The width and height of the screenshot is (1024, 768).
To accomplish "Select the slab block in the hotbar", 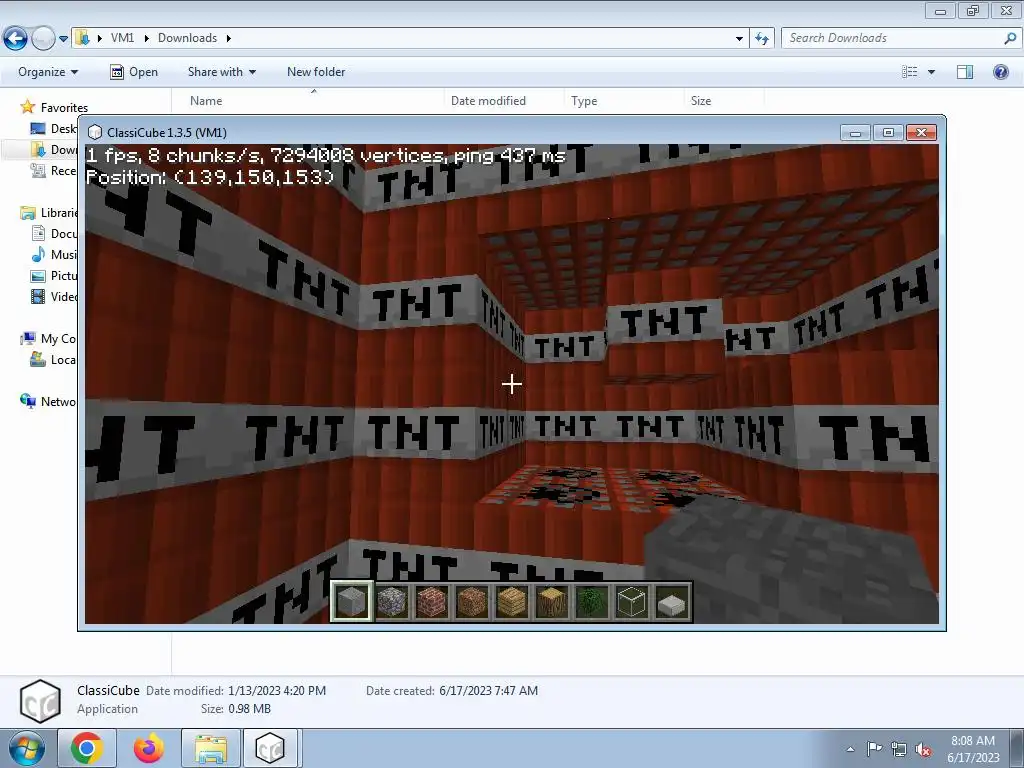I will click(671, 601).
